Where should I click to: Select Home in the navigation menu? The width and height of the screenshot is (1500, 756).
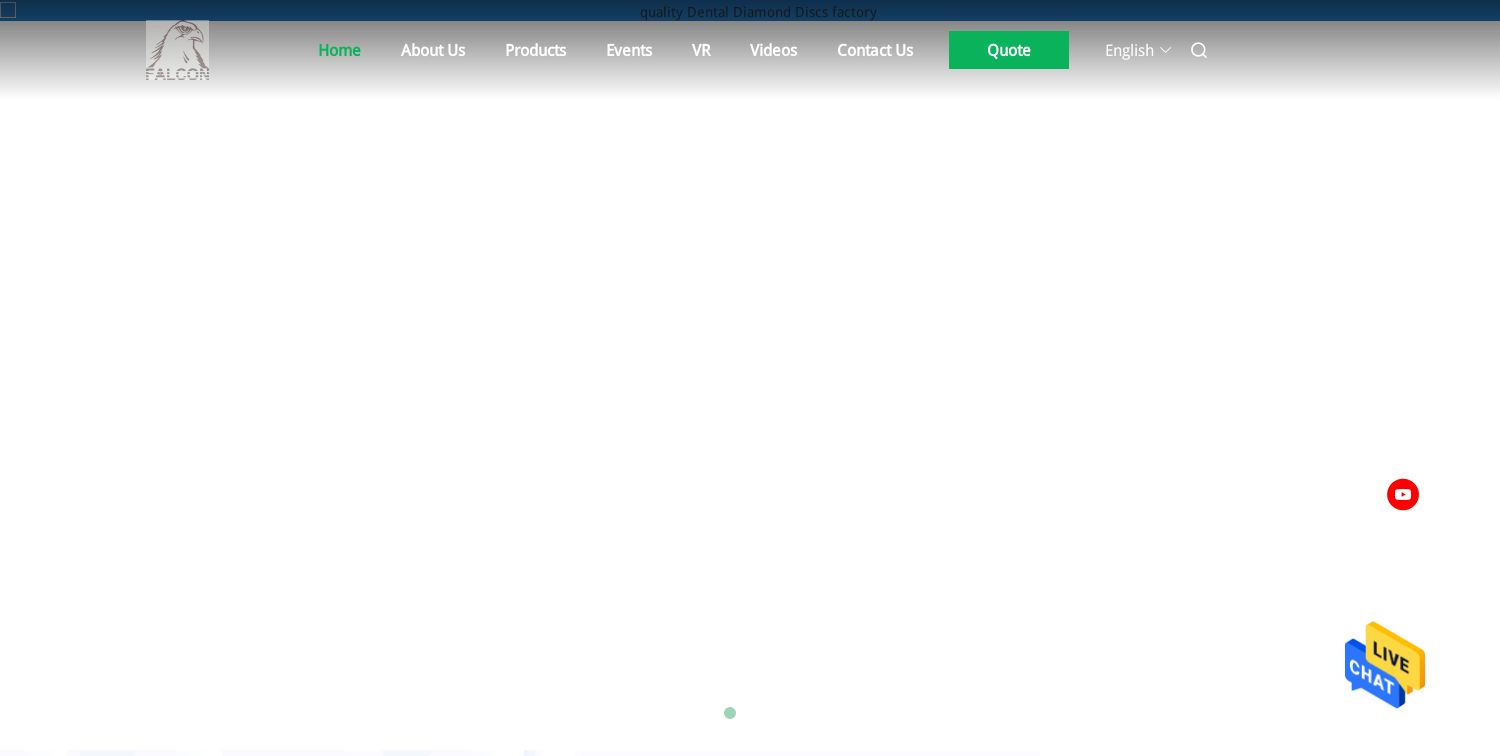click(x=339, y=50)
